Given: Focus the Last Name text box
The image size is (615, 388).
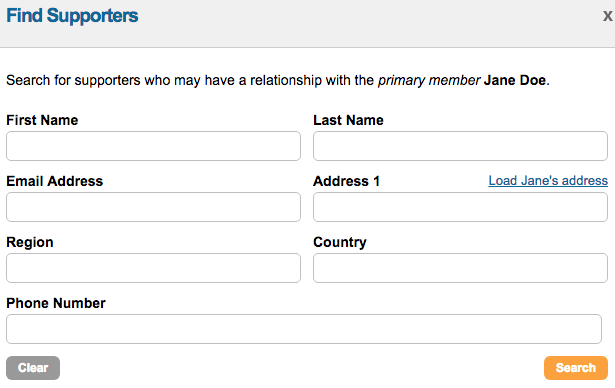Looking at the screenshot, I should [x=460, y=146].
